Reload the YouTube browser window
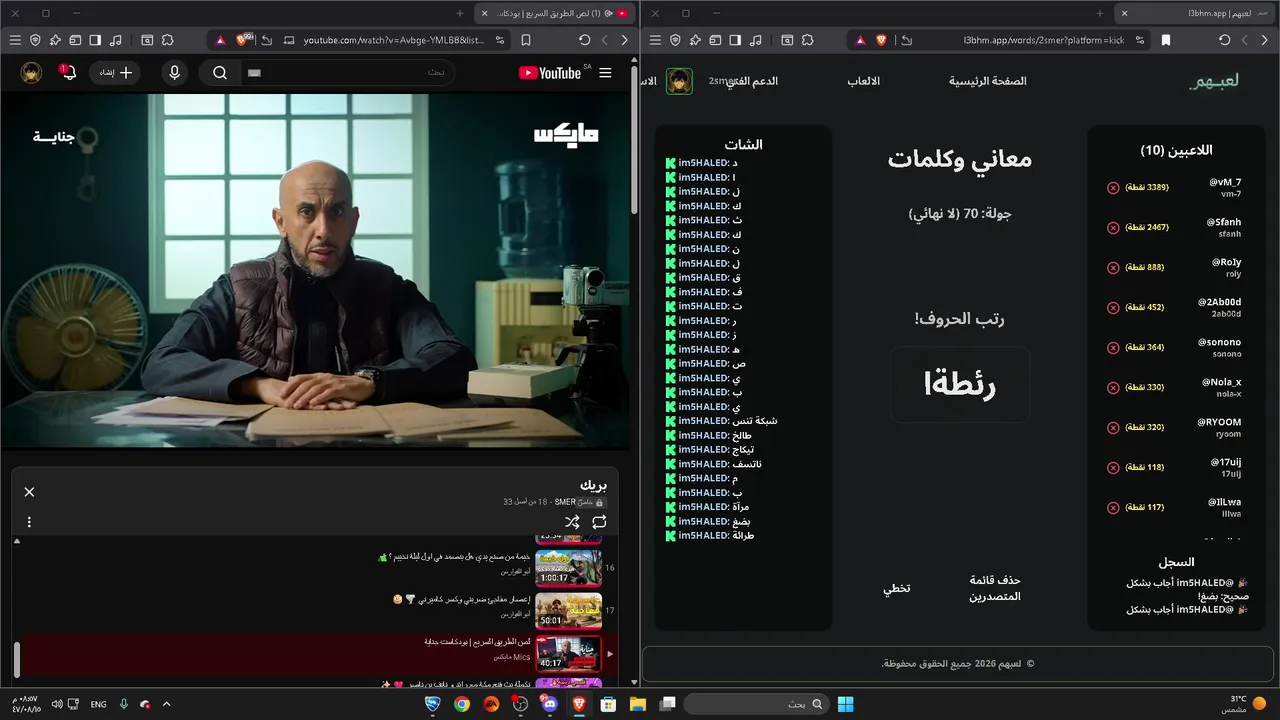1280x720 pixels. [x=585, y=40]
